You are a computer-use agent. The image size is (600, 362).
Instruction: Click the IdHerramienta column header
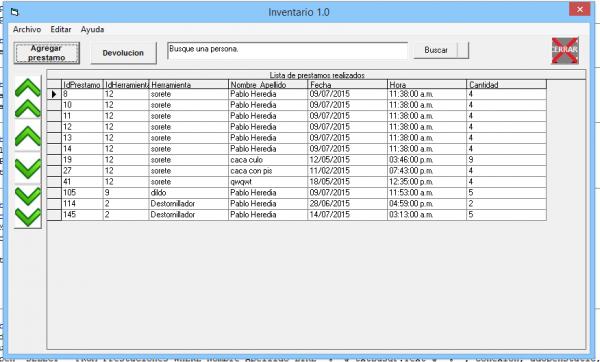pos(126,85)
